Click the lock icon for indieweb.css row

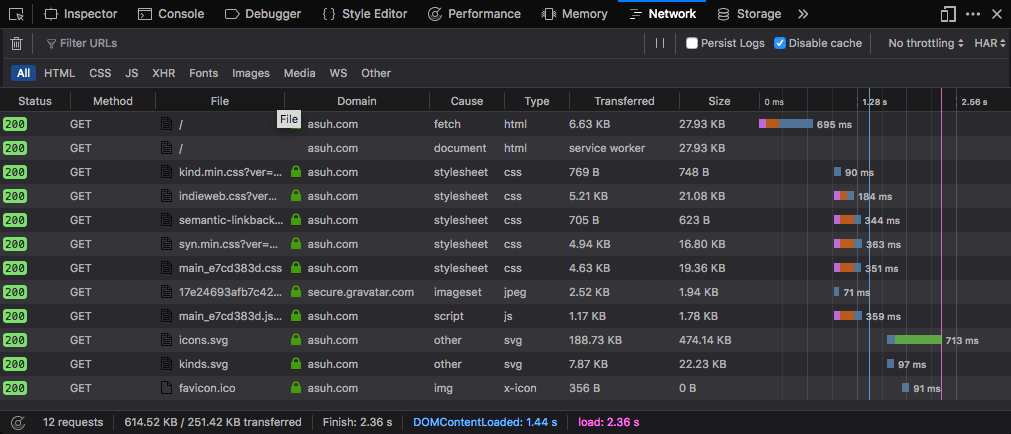click(296, 195)
